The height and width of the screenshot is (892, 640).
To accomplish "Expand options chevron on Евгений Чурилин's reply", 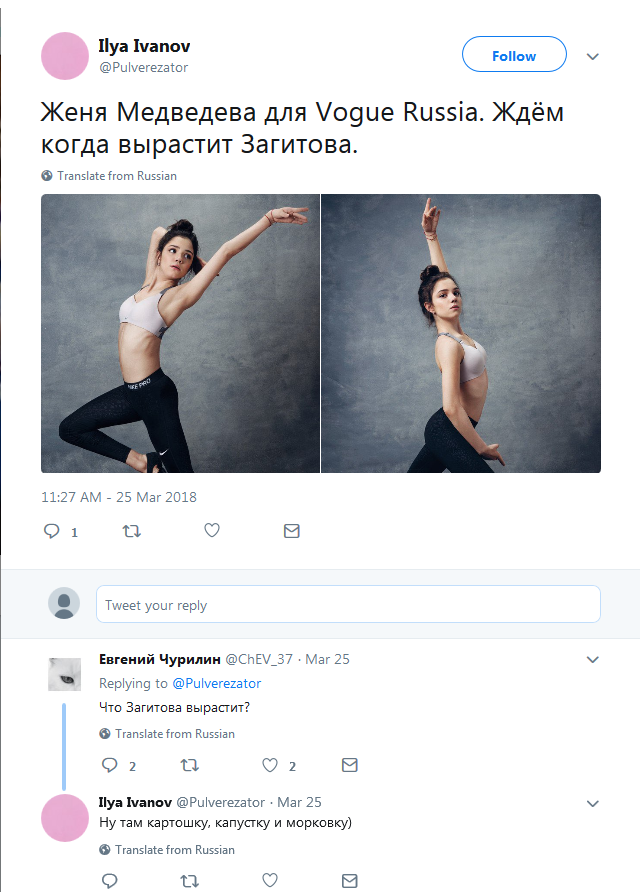I will (593, 660).
